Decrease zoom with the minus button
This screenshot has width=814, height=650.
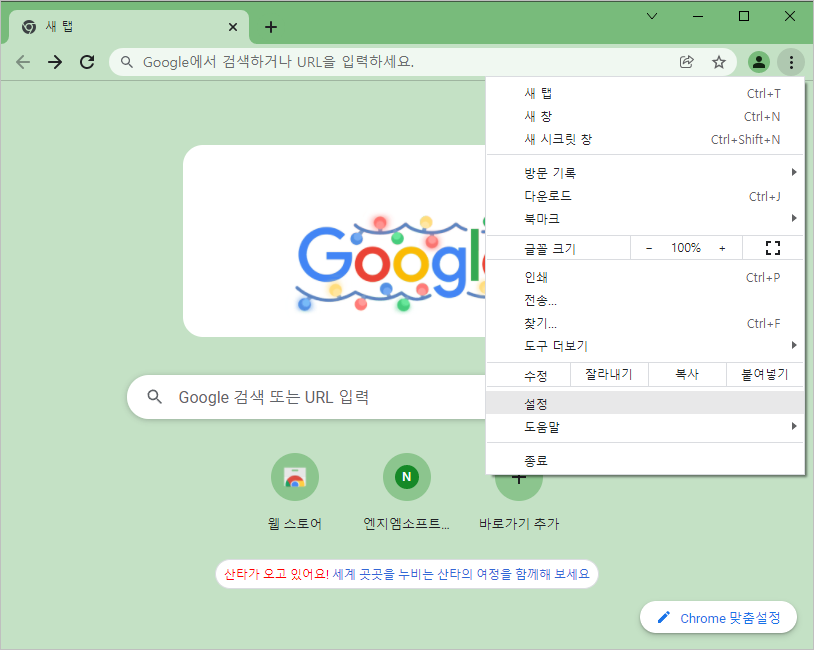tap(649, 248)
